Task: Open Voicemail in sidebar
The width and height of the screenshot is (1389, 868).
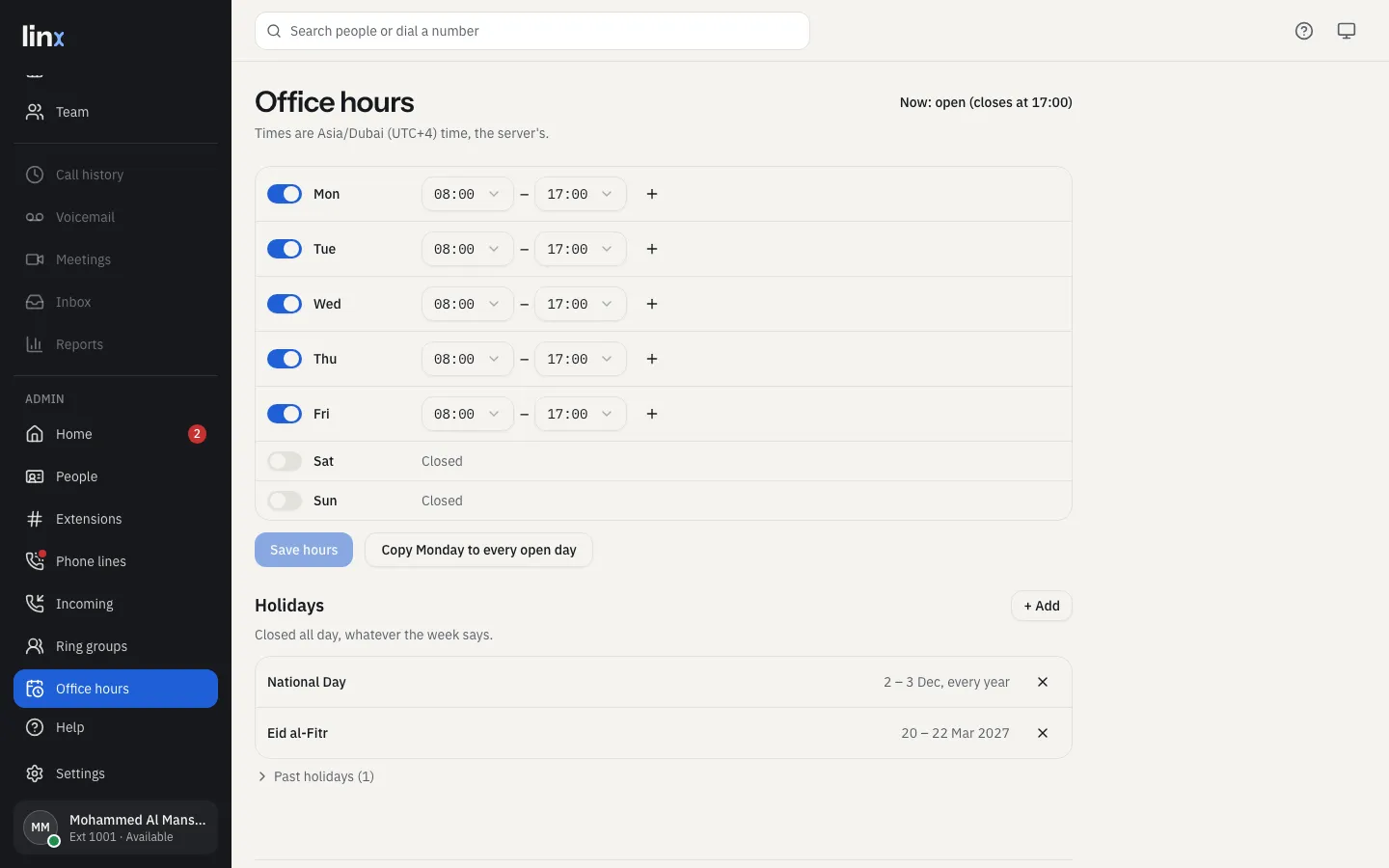Action: [x=116, y=217]
